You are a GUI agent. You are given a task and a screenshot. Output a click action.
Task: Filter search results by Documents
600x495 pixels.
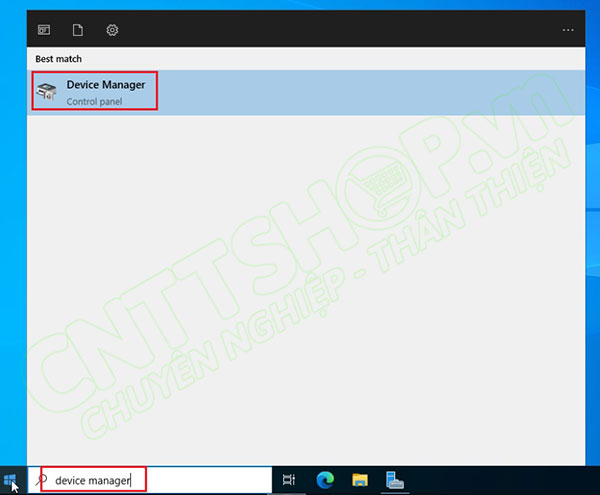tap(78, 30)
